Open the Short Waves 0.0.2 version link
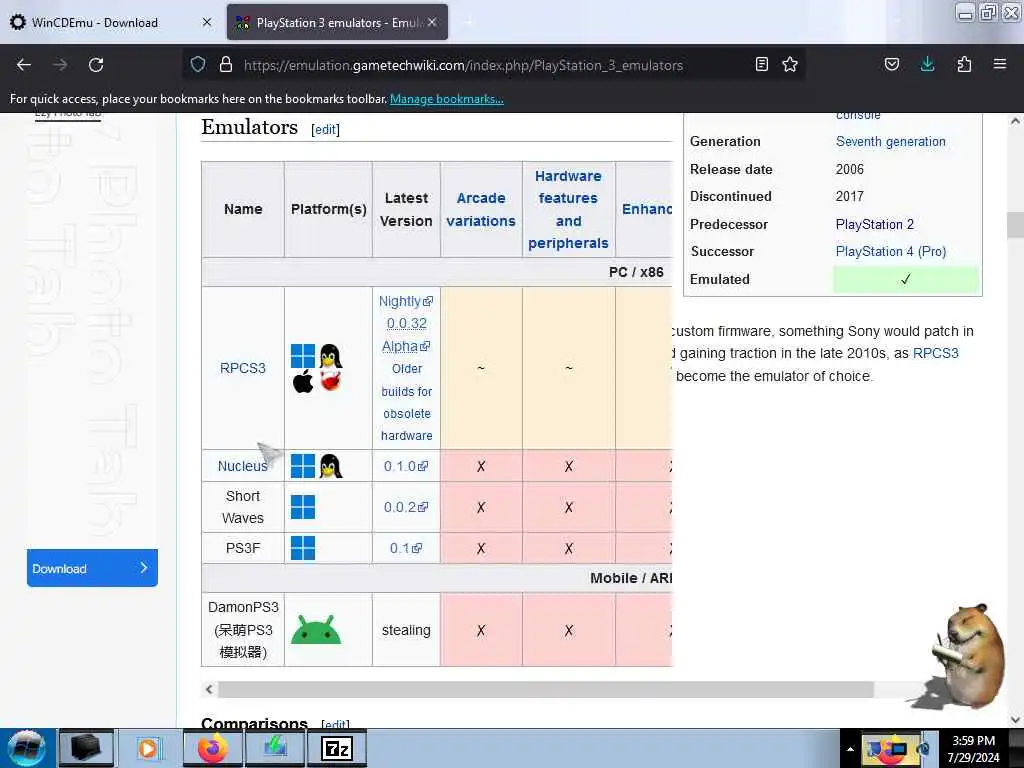 pyautogui.click(x=406, y=507)
